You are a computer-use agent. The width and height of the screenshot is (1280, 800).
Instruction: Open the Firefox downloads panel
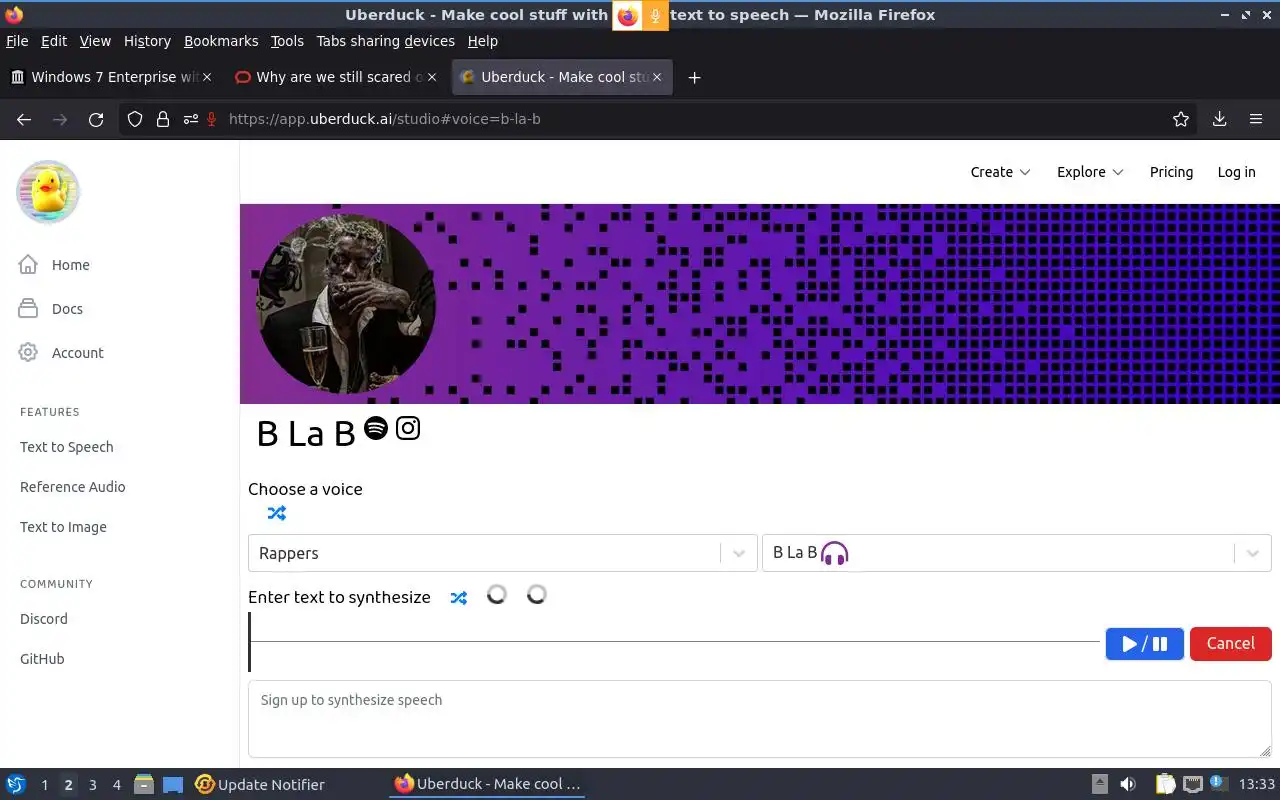(1220, 119)
